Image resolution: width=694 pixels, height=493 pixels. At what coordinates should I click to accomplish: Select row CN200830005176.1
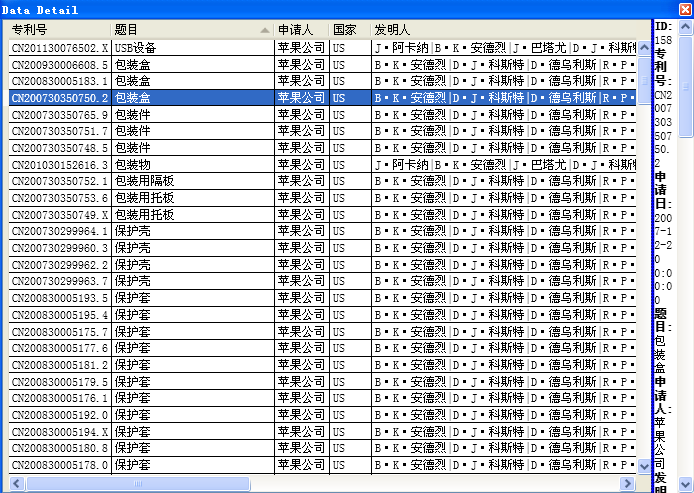tap(322, 398)
